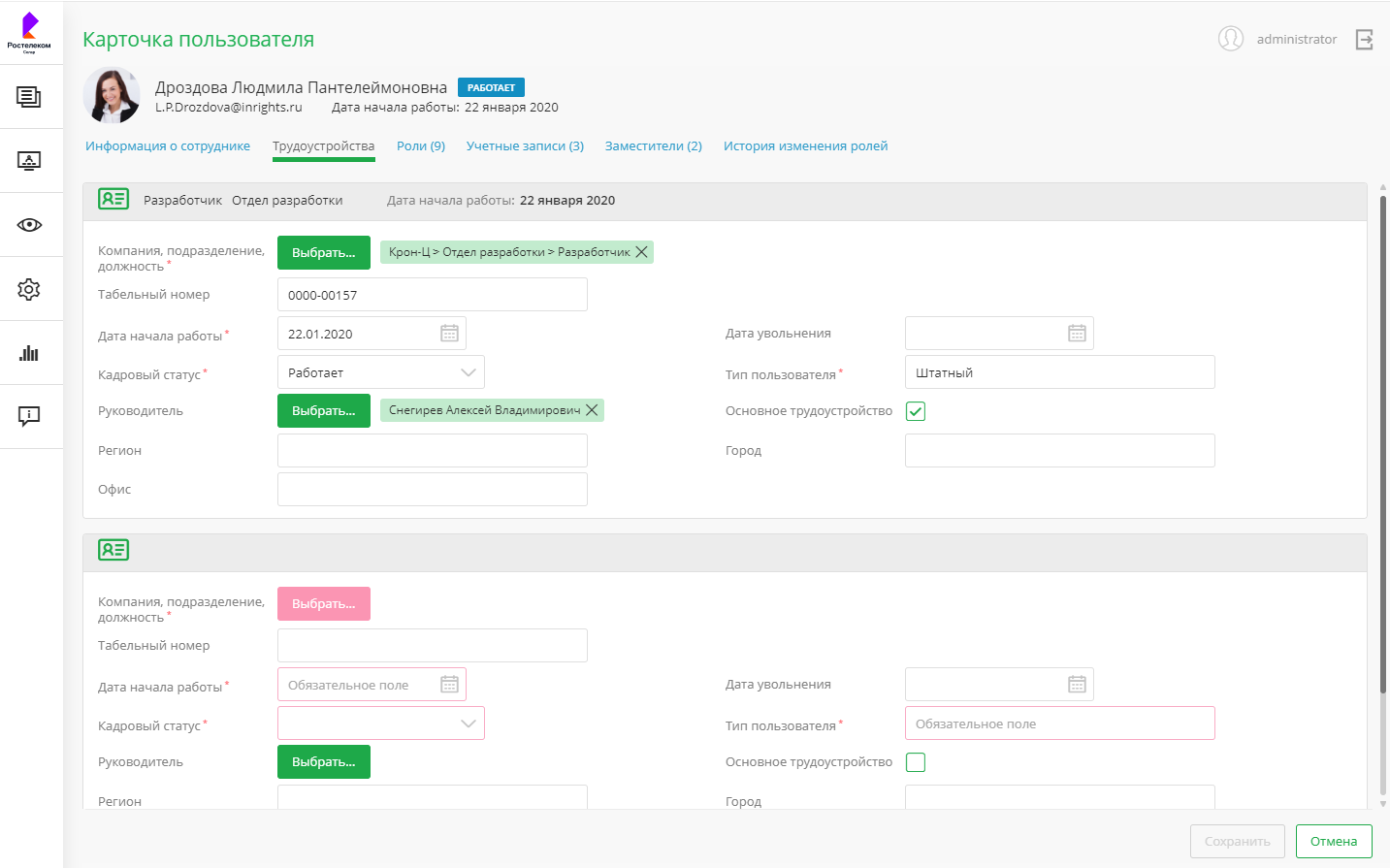
Task: Switch to the Роли (9) tab
Action: point(421,146)
